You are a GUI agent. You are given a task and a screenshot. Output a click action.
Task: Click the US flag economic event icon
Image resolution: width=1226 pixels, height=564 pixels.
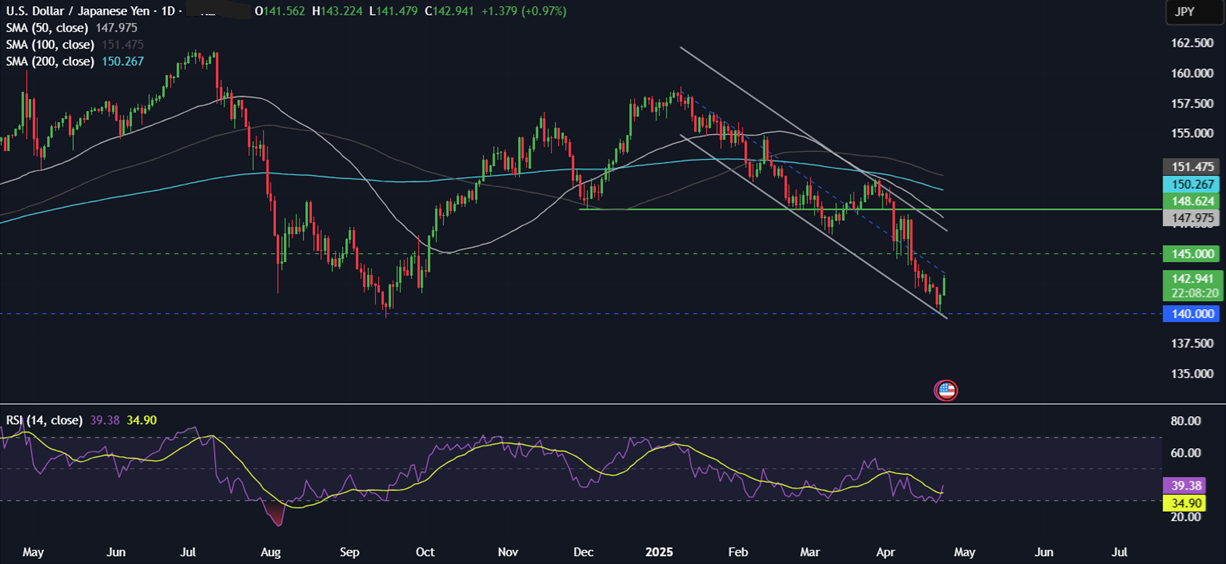click(x=945, y=390)
